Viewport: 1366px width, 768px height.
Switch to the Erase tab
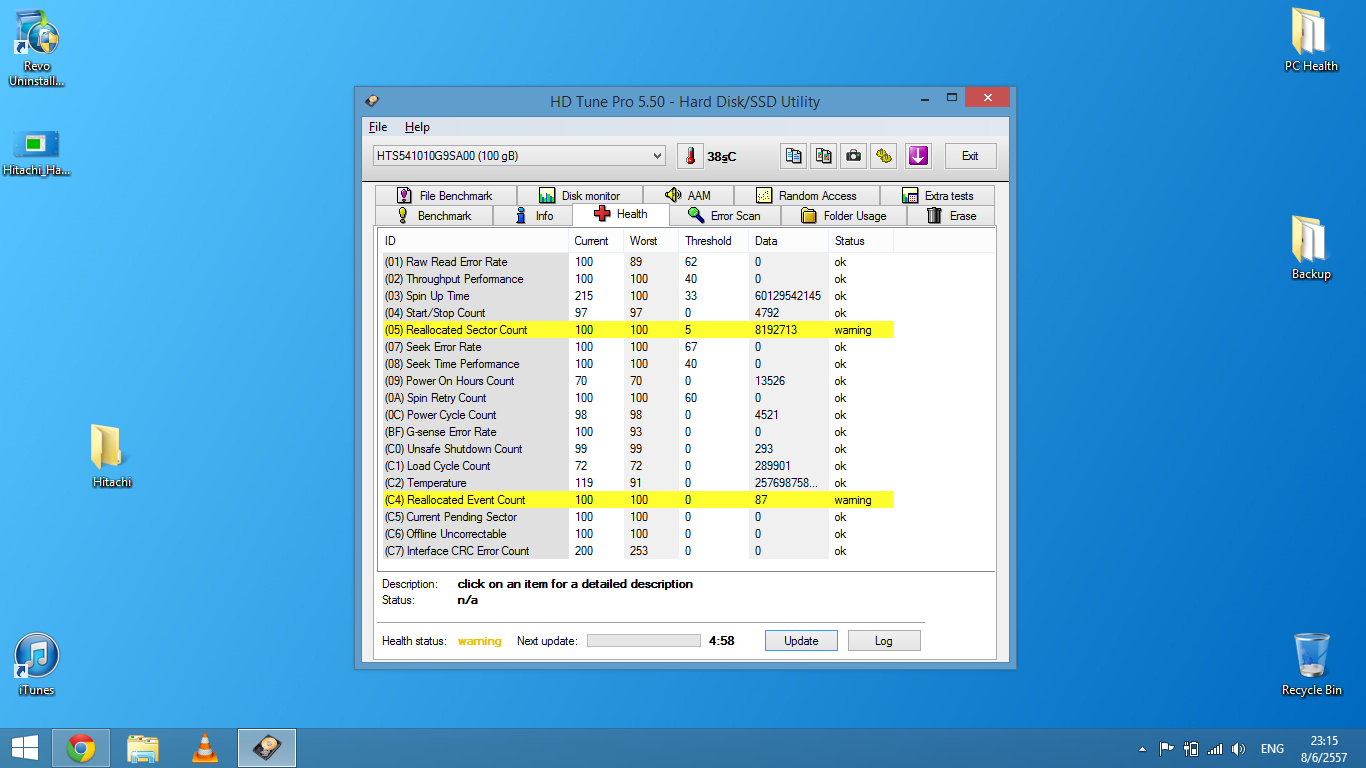click(951, 216)
